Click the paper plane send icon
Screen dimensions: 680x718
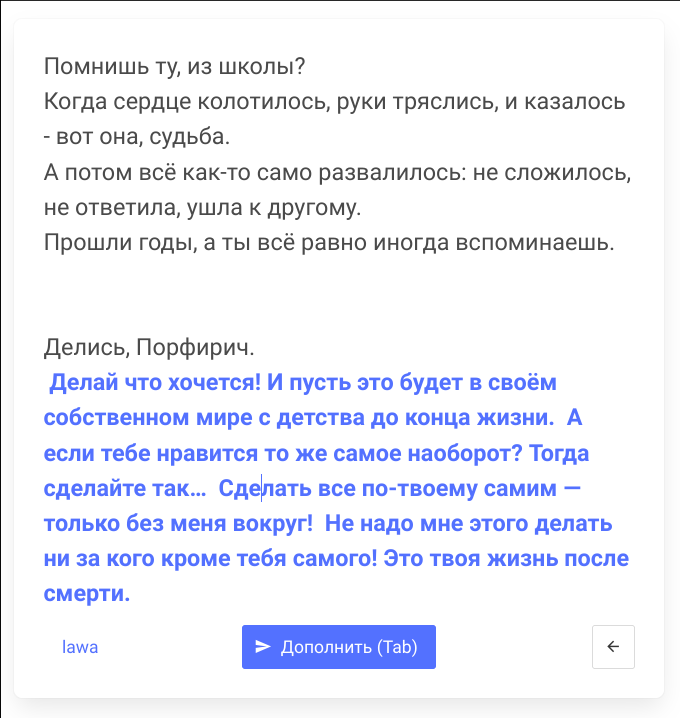click(x=263, y=647)
